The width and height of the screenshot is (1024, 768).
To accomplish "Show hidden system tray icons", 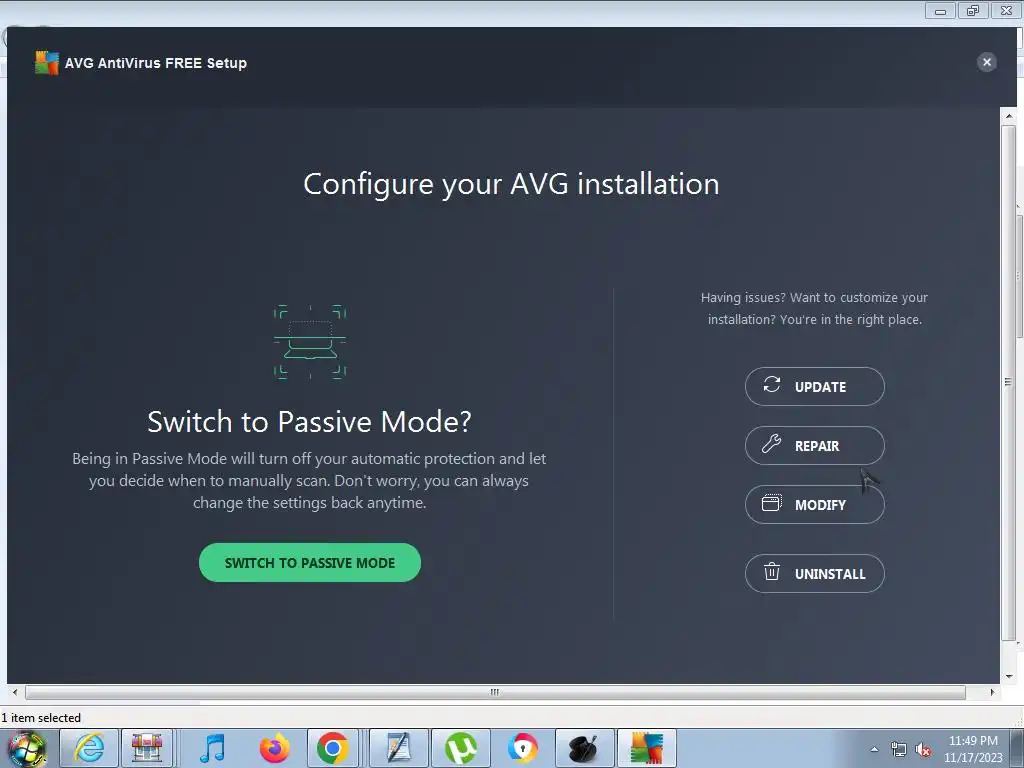I will tap(874, 750).
